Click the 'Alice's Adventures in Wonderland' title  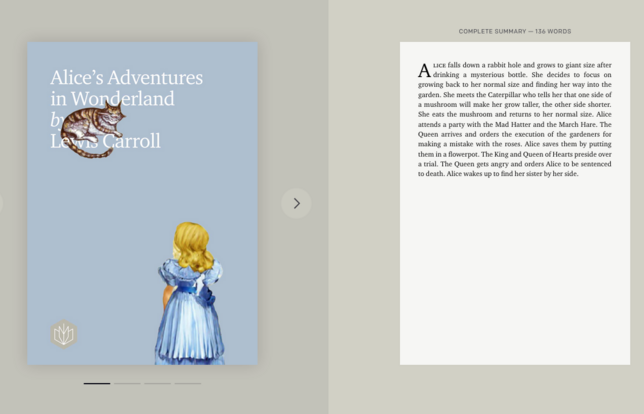pyautogui.click(x=126, y=88)
